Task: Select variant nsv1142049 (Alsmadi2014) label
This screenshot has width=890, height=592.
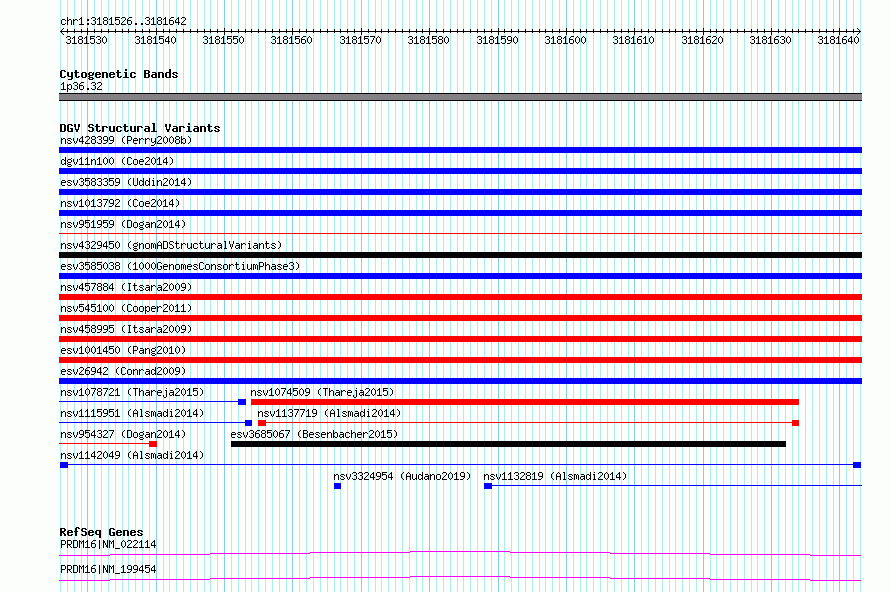Action: (132, 455)
